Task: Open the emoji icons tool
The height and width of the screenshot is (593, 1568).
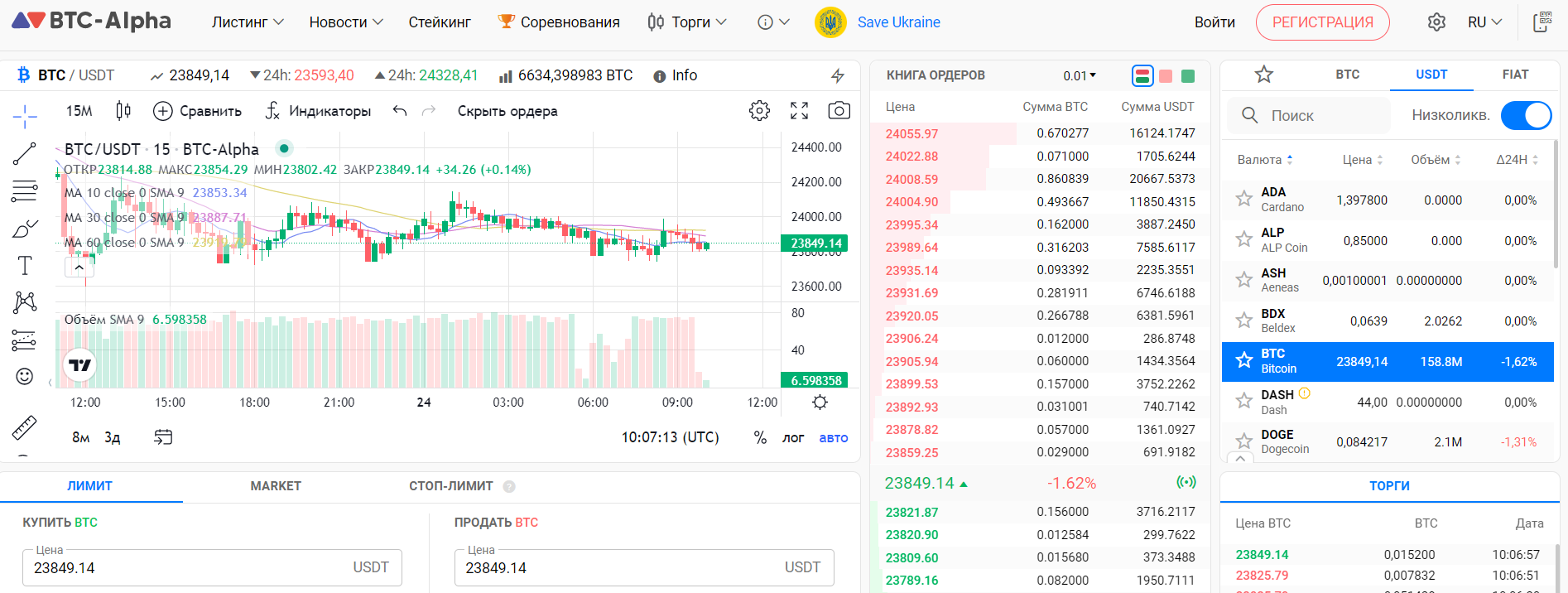Action: 25,377
